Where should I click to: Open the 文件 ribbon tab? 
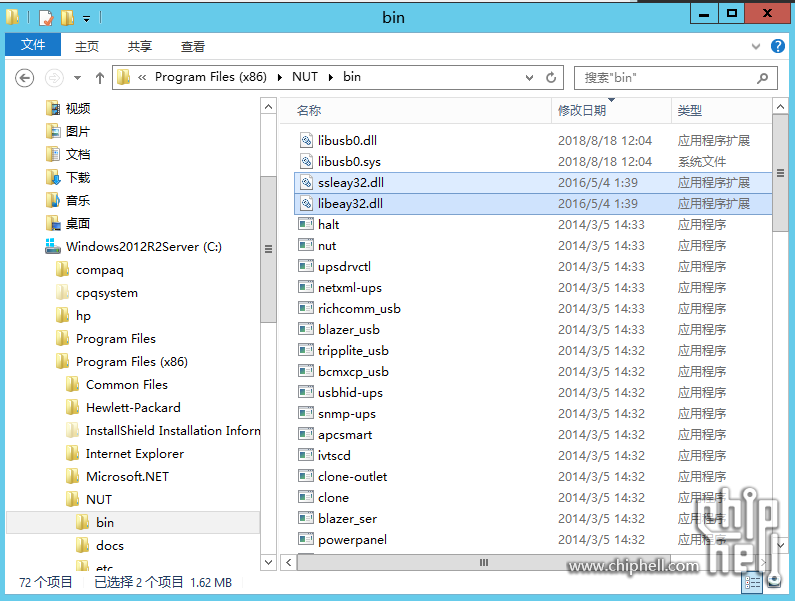(x=33, y=45)
